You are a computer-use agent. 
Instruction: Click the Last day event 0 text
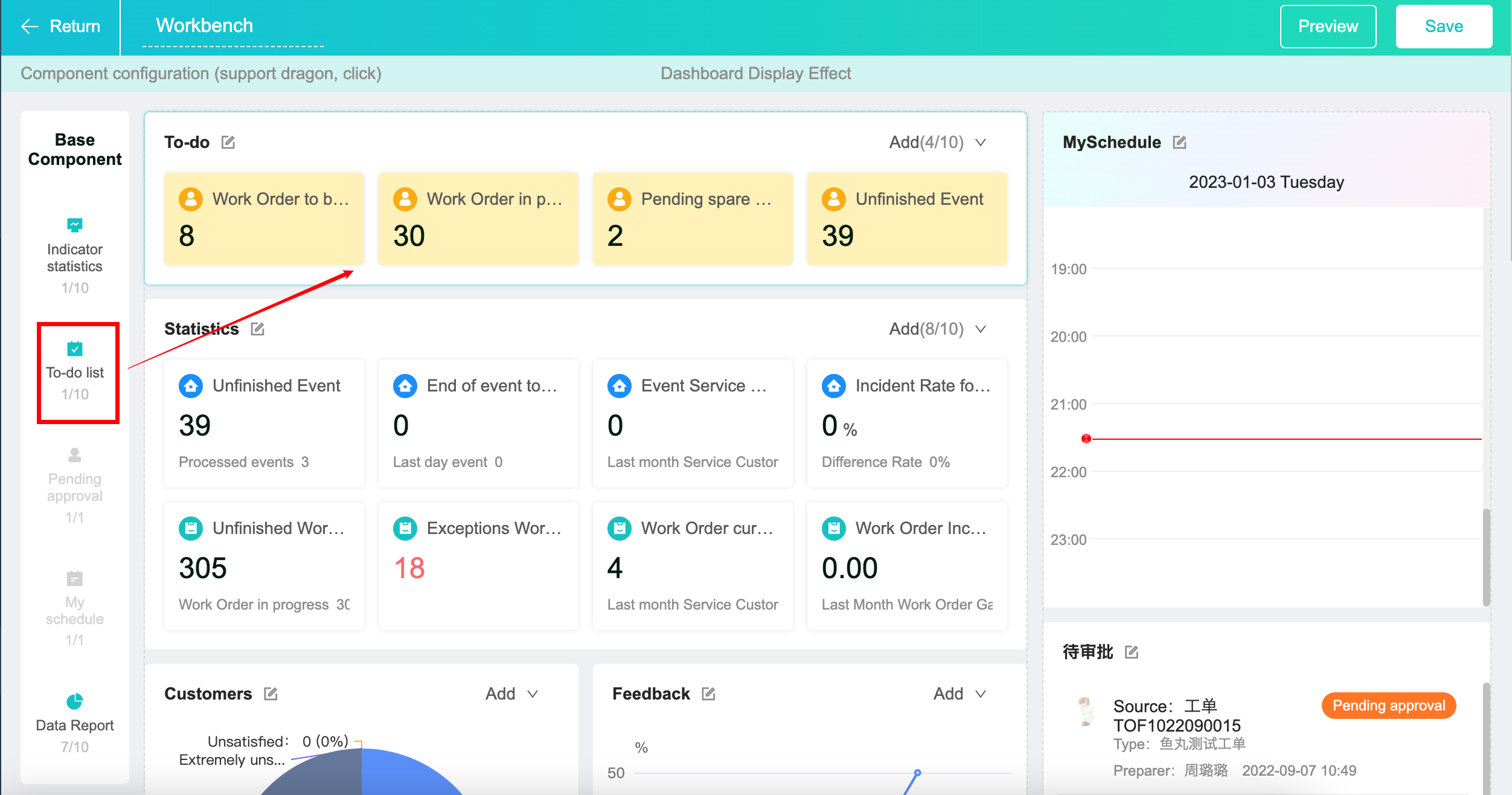tap(447, 462)
